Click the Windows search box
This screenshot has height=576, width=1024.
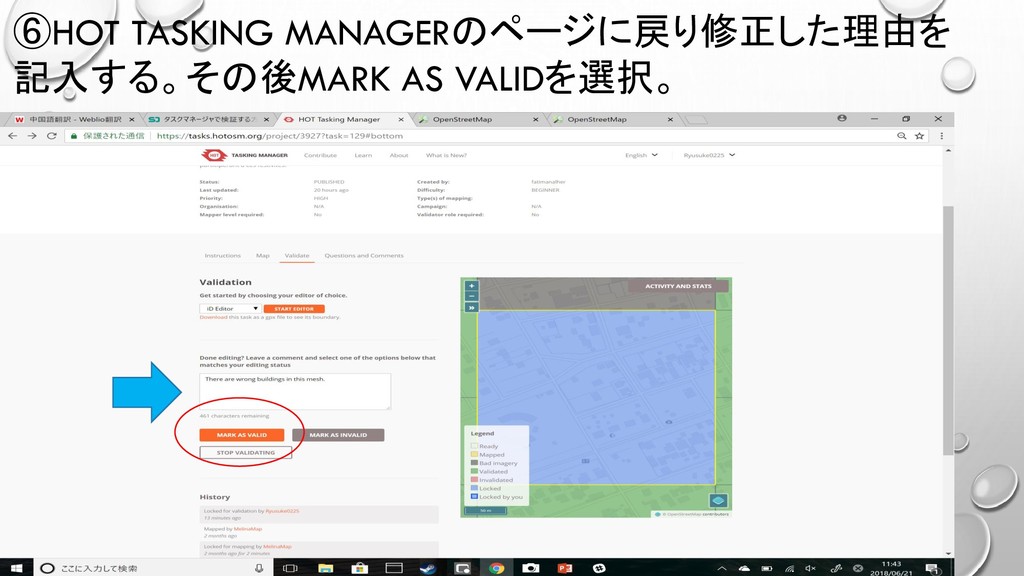point(152,568)
